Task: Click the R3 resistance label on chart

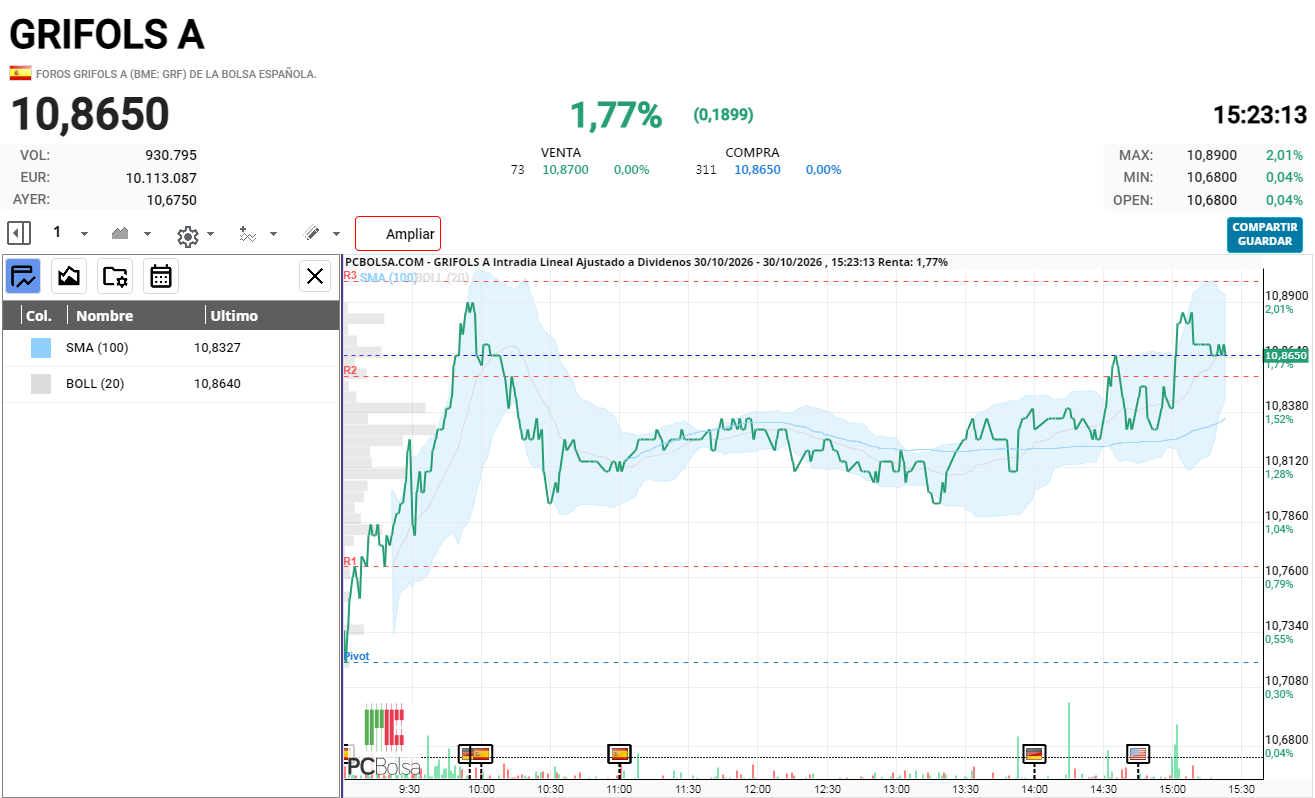Action: (350, 275)
